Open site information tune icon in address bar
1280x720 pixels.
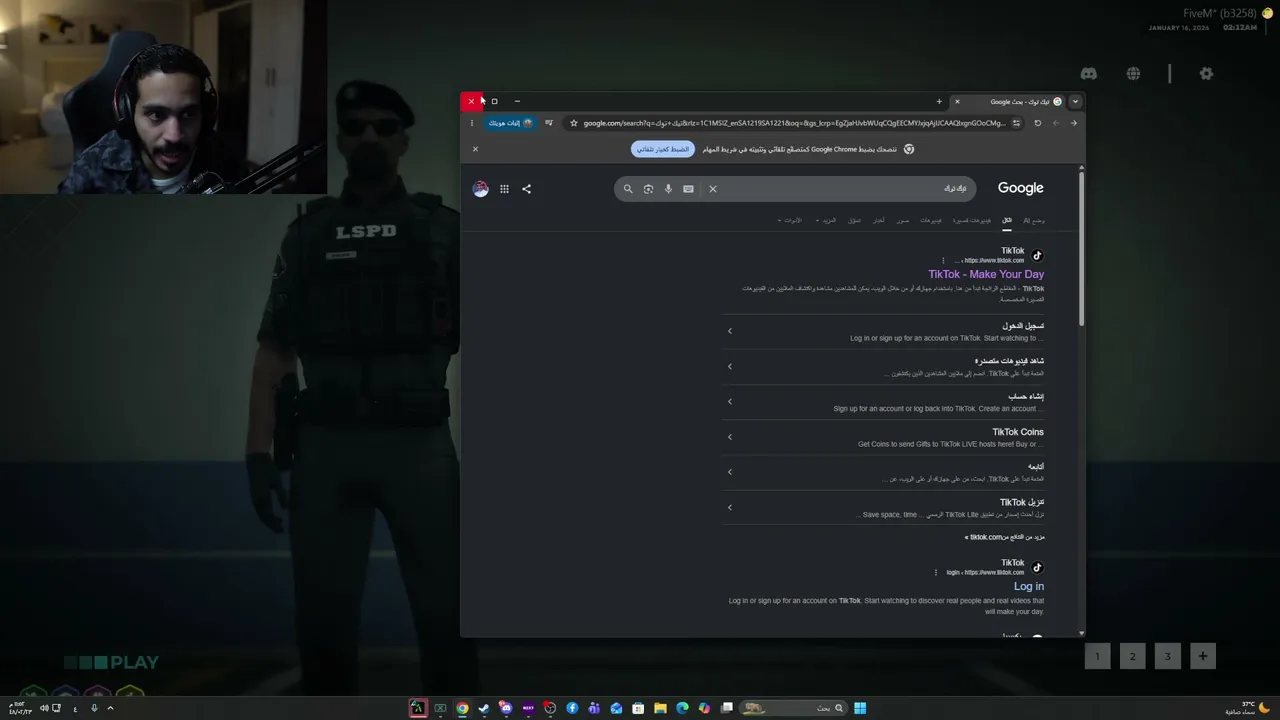[x=1016, y=123]
